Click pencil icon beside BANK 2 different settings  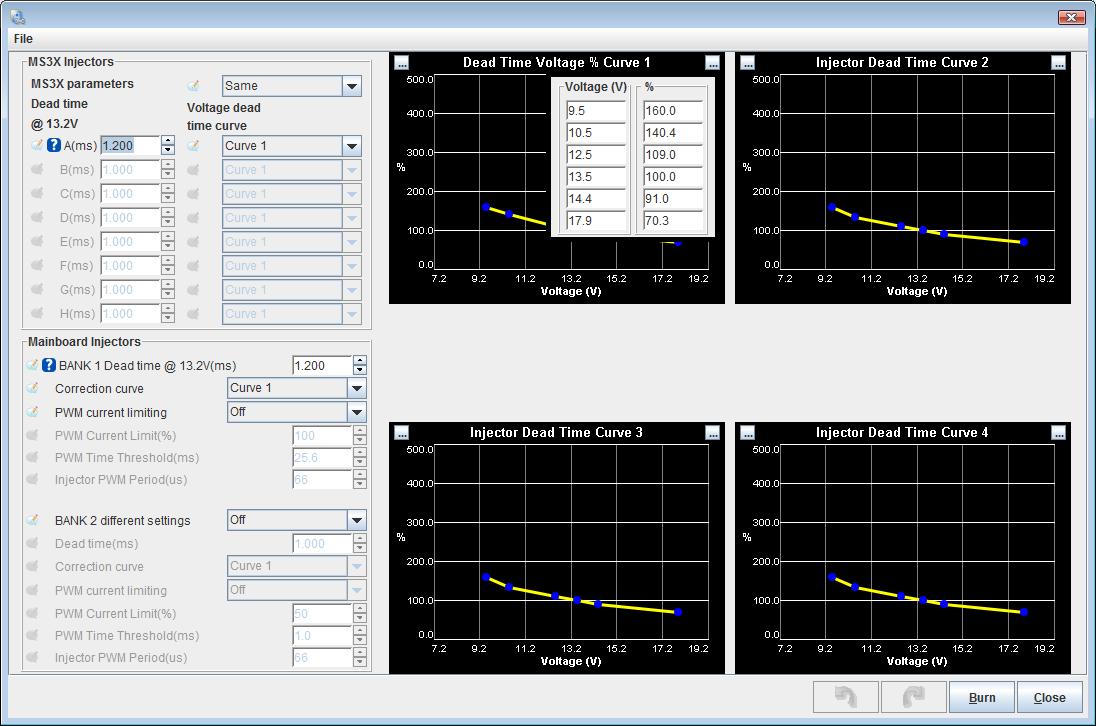[x=33, y=521]
